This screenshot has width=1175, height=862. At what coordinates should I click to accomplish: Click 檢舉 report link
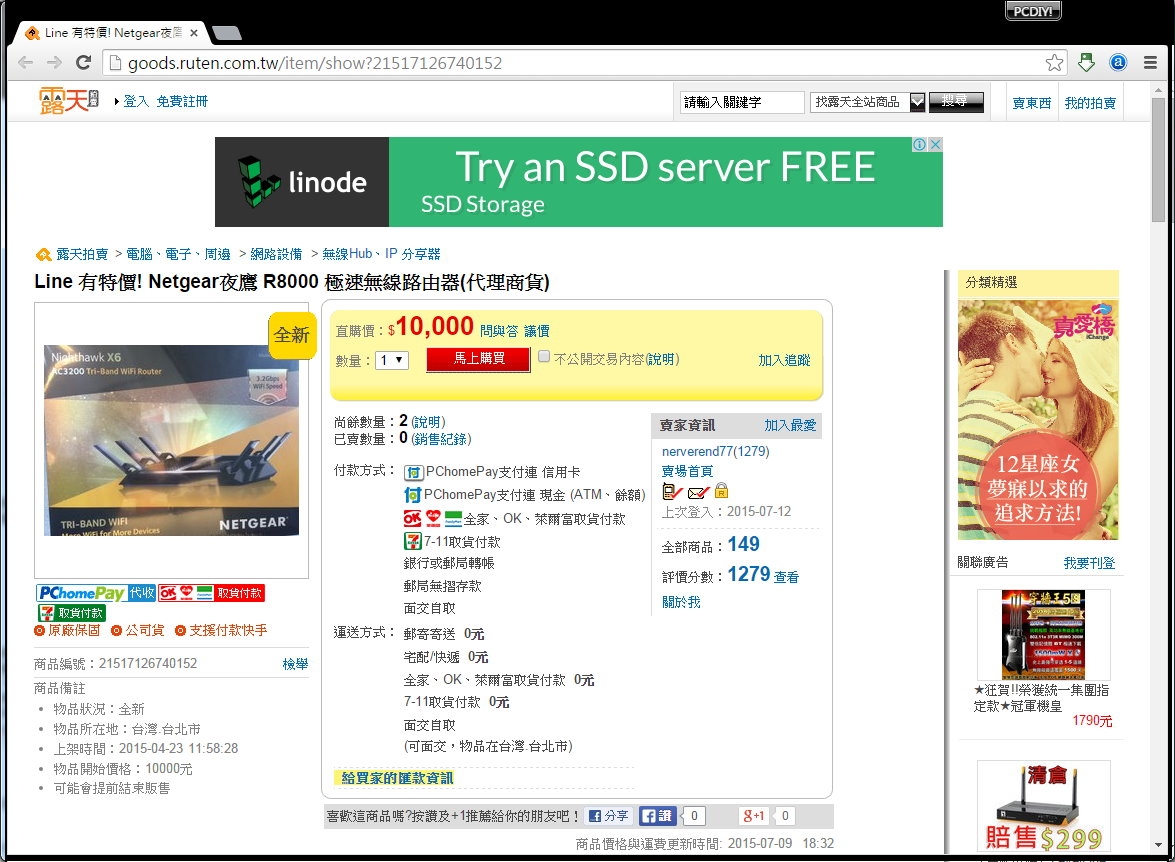[x=295, y=663]
